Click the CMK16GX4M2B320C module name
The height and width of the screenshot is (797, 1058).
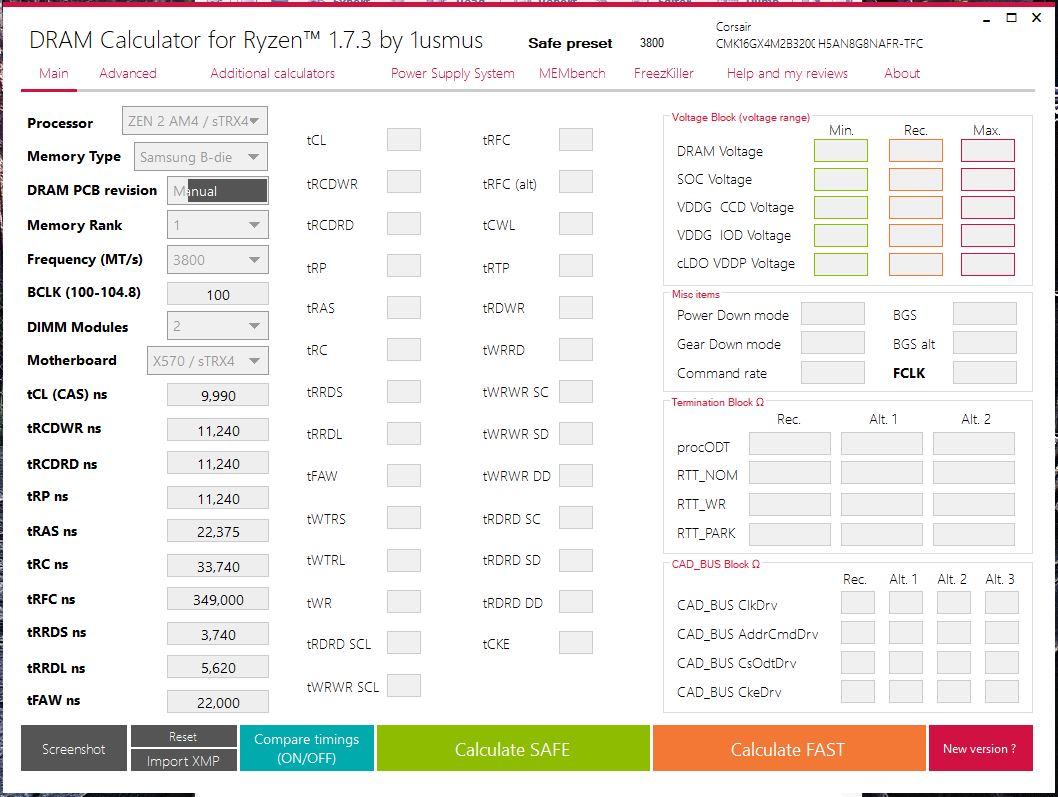[x=765, y=44]
